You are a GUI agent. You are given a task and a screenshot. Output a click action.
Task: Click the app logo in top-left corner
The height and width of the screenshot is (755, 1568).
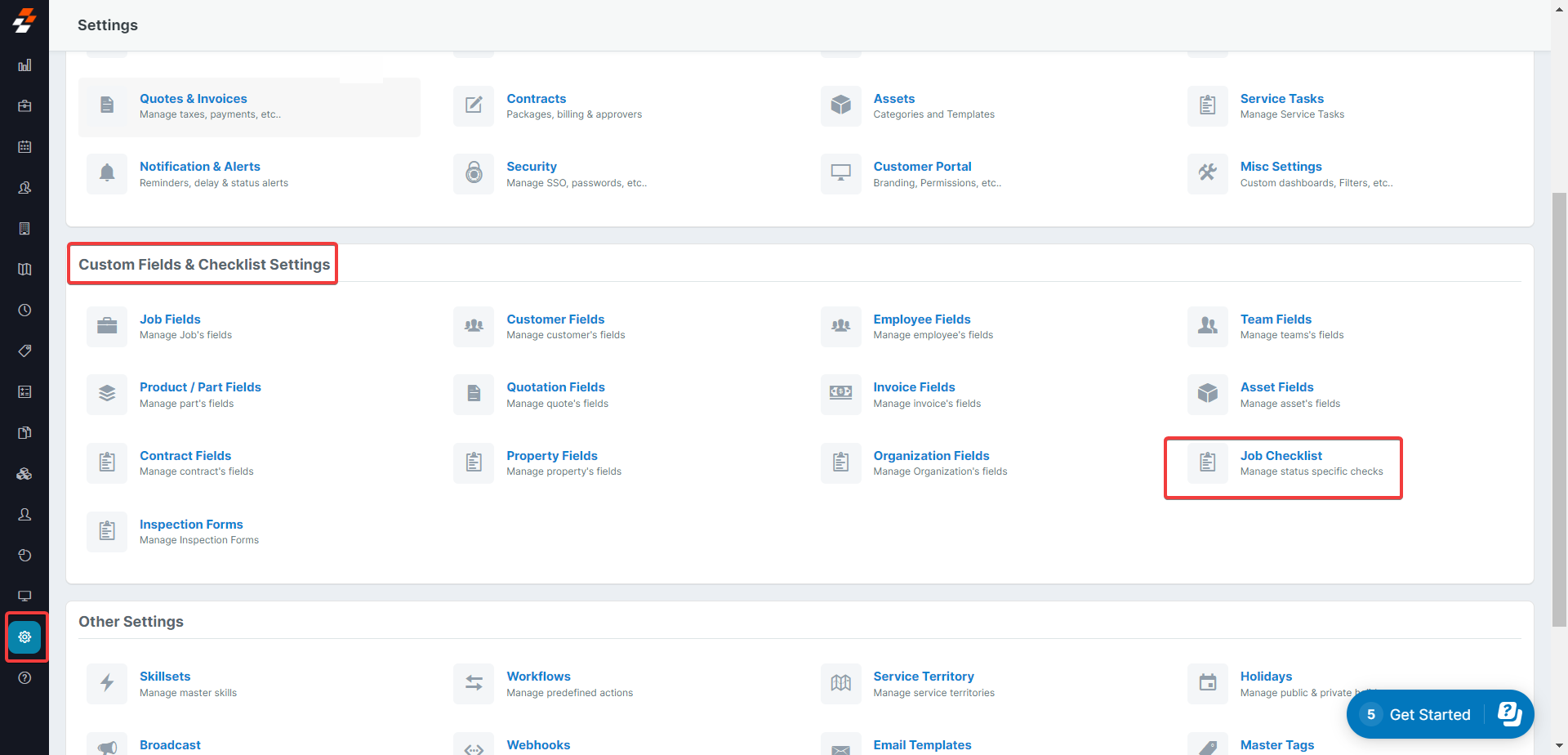point(24,21)
